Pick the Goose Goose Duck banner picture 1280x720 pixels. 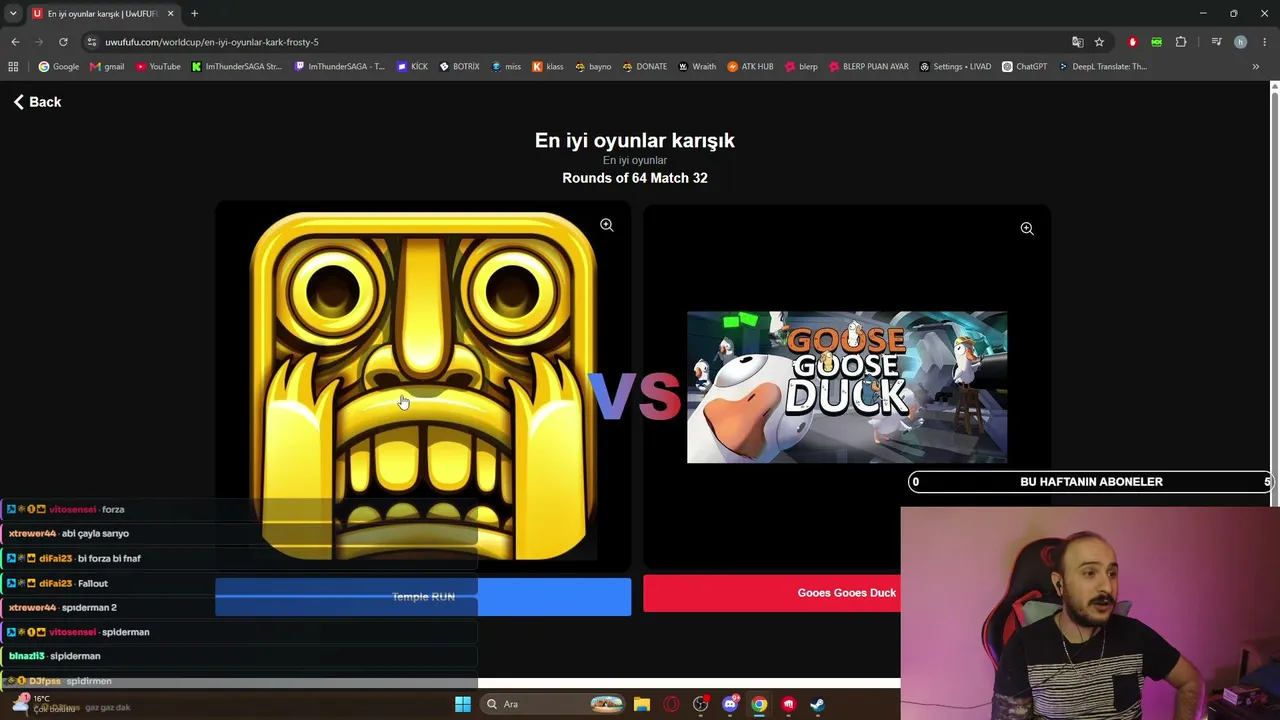[x=847, y=387]
